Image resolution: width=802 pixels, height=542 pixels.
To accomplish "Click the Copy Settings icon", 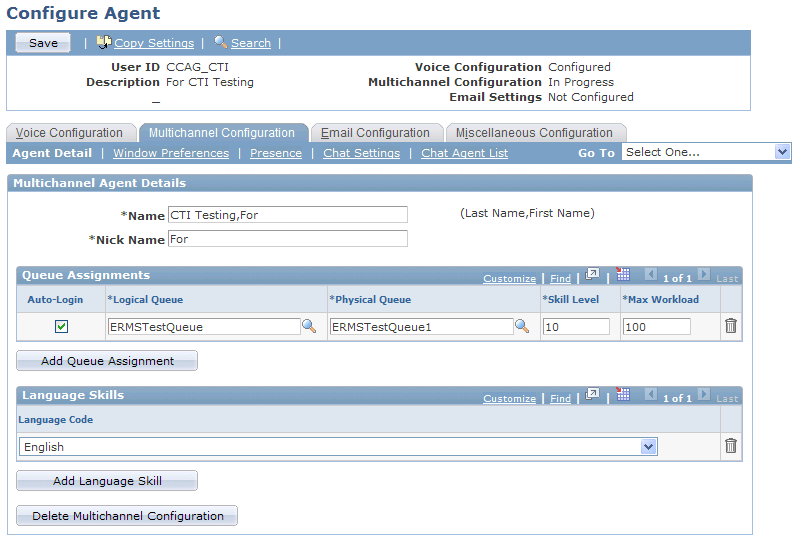I will (x=104, y=42).
